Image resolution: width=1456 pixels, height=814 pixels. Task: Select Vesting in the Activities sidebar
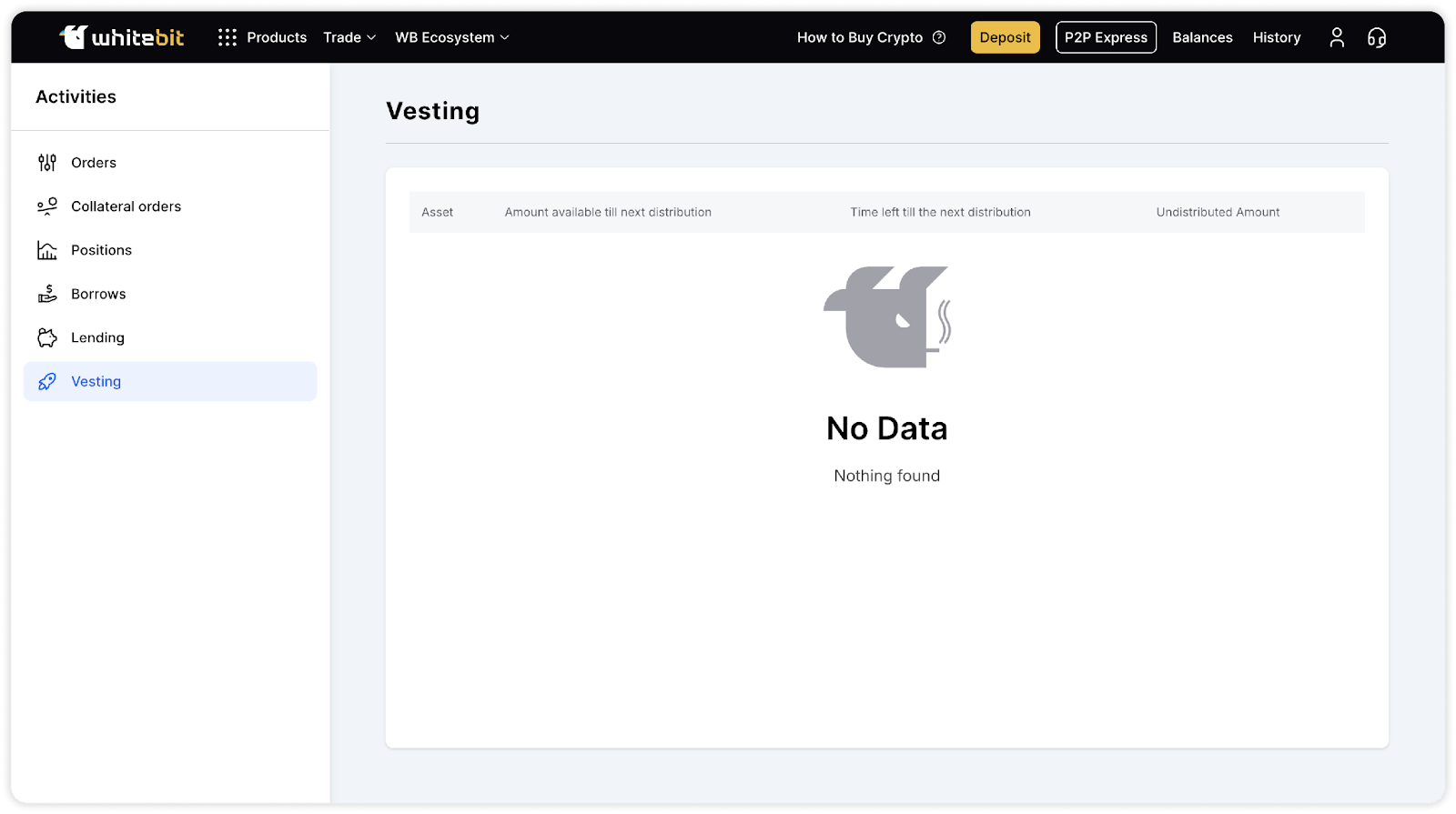[96, 382]
